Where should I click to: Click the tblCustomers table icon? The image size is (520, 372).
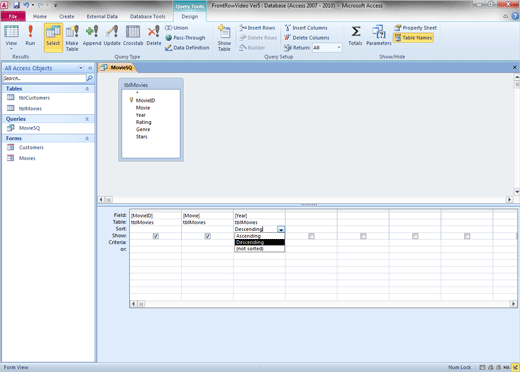[x=11, y=97]
